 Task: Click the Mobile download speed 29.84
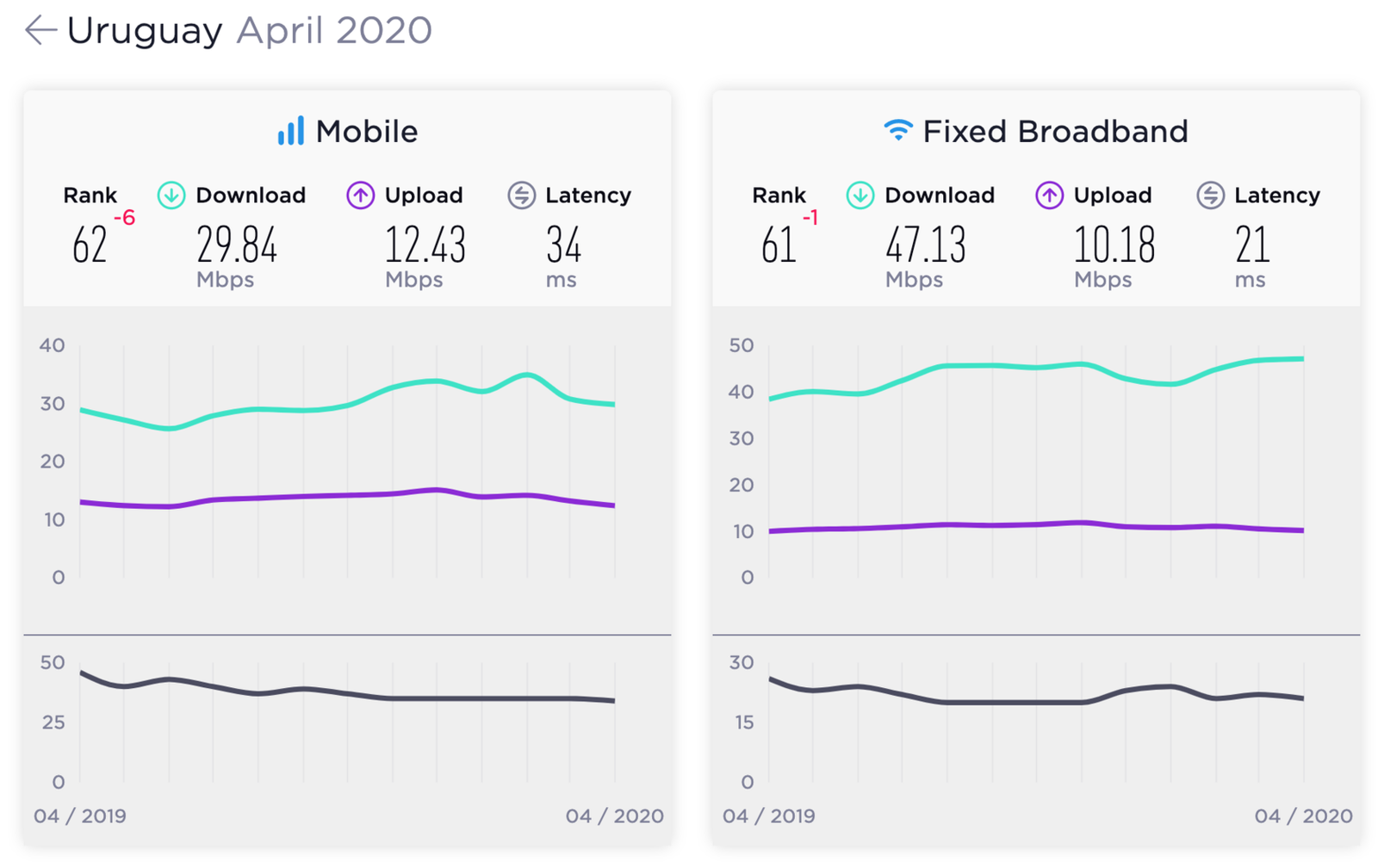click(x=237, y=245)
